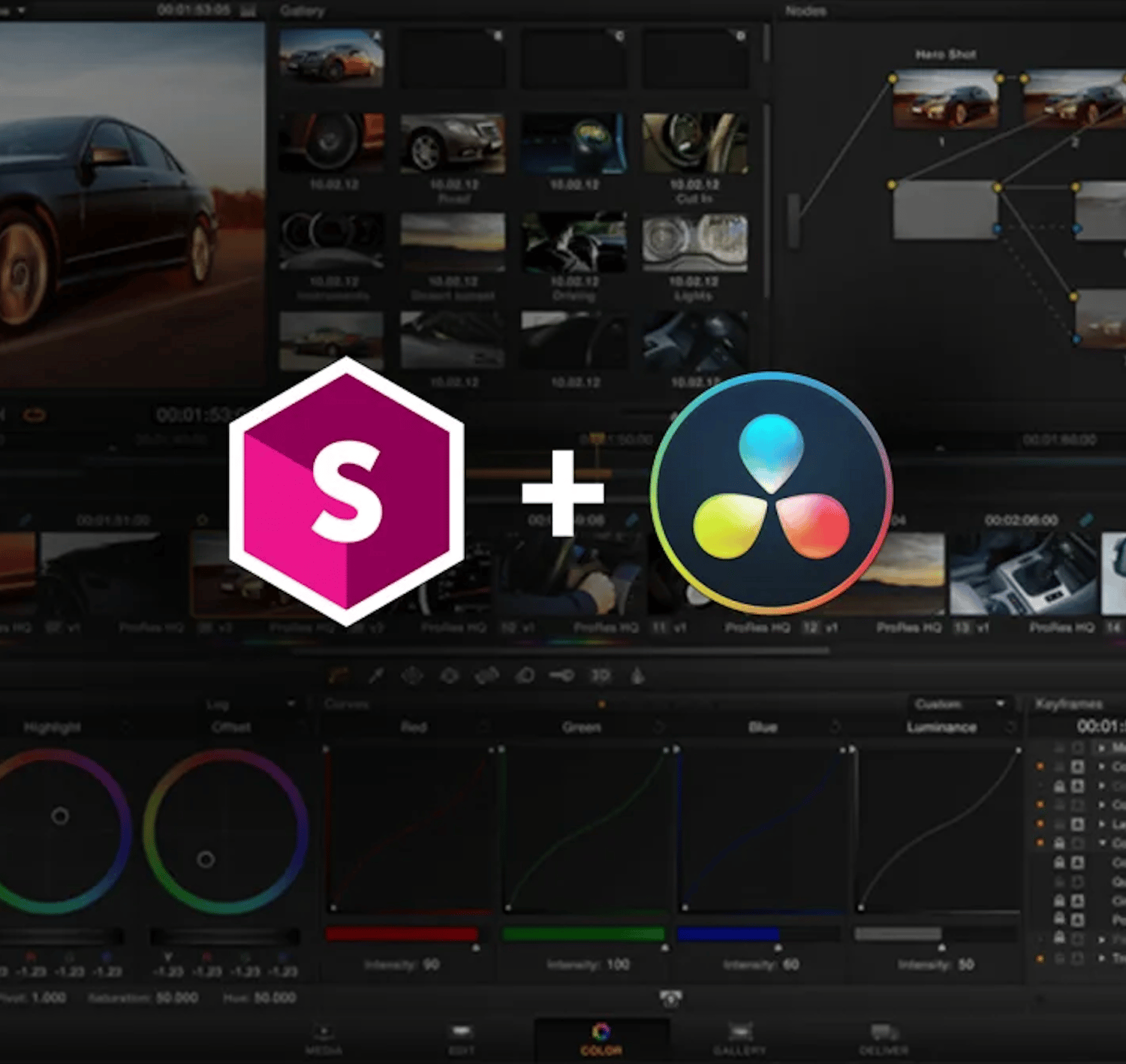Reset the Blue curve with its reset icon
Viewport: 1126px width, 1064px height.
coord(835,727)
